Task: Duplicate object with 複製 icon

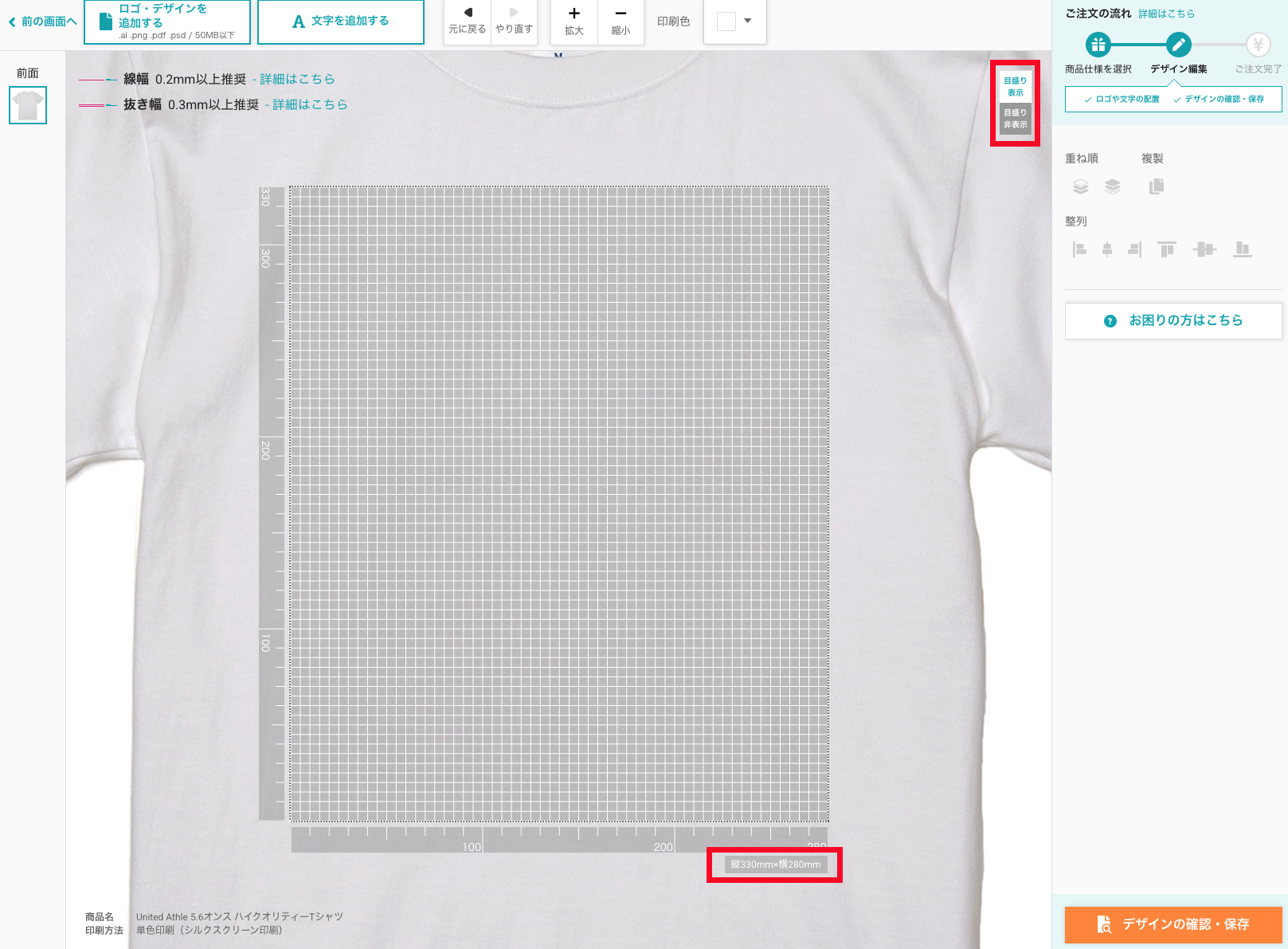Action: click(x=1157, y=186)
